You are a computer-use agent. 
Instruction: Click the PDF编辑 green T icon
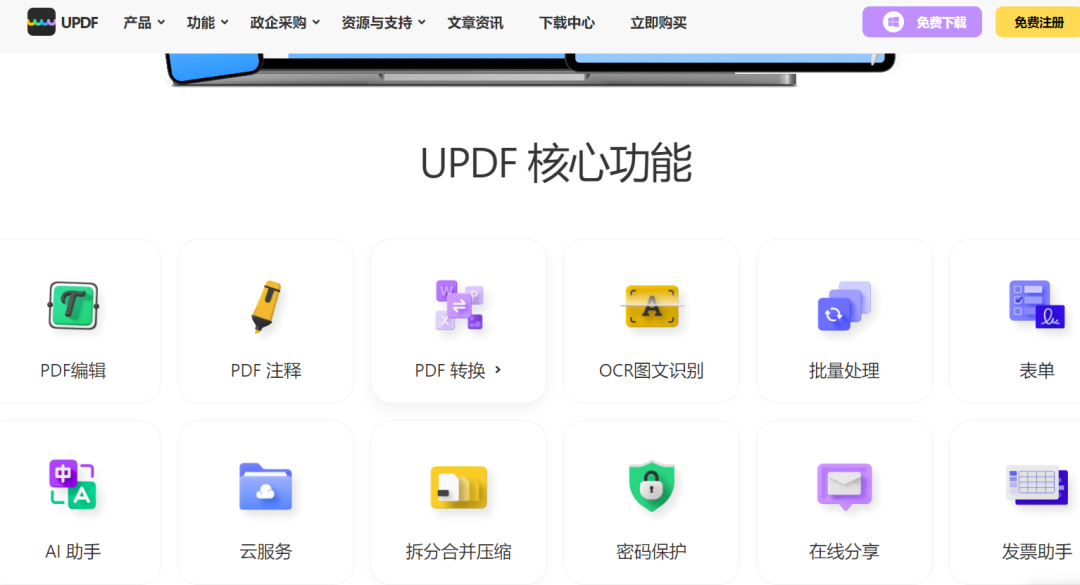(x=73, y=306)
